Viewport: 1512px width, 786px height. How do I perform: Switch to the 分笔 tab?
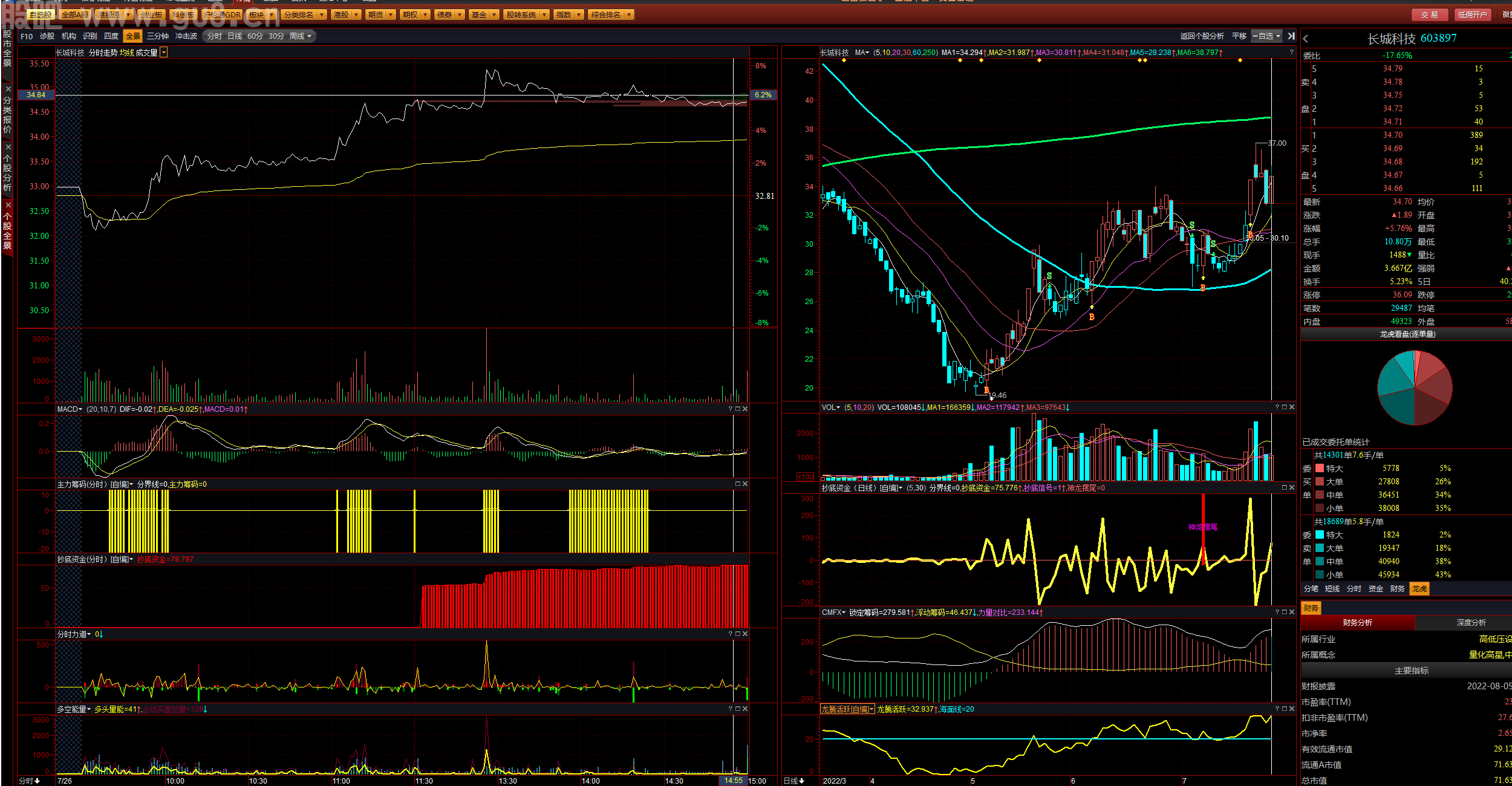(x=1311, y=589)
